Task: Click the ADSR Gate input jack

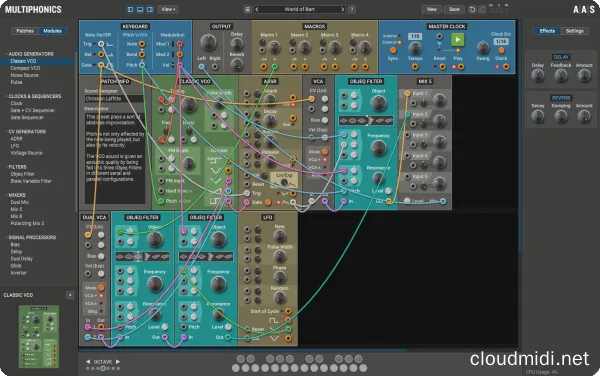Action: (246, 202)
